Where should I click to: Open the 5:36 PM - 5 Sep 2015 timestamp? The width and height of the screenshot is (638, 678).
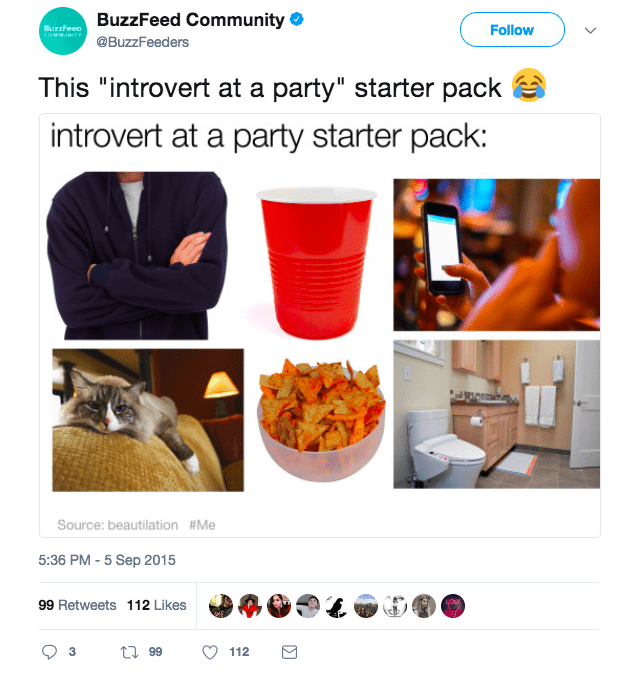(x=107, y=560)
